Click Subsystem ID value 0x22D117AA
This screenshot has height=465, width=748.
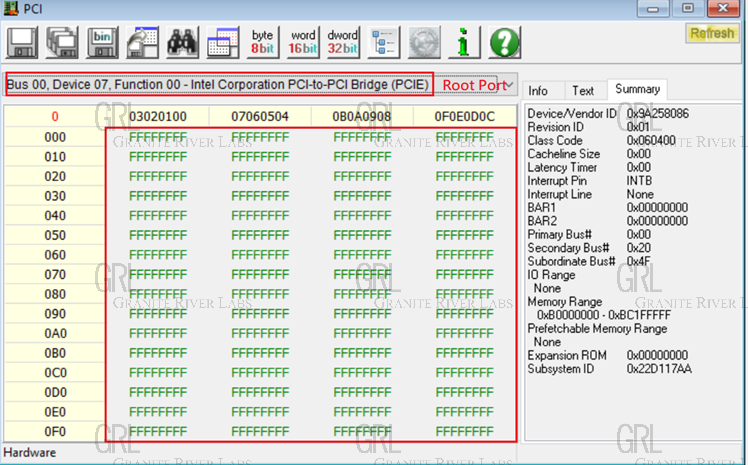click(x=659, y=369)
